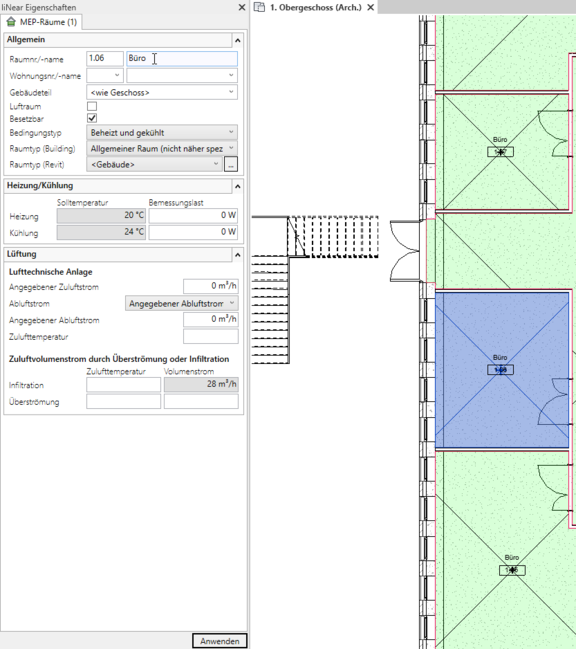Viewport: 576px width, 649px height.
Task: Close the 1. Obergeschoss (Arch.) view tab
Action: pyautogui.click(x=371, y=7)
